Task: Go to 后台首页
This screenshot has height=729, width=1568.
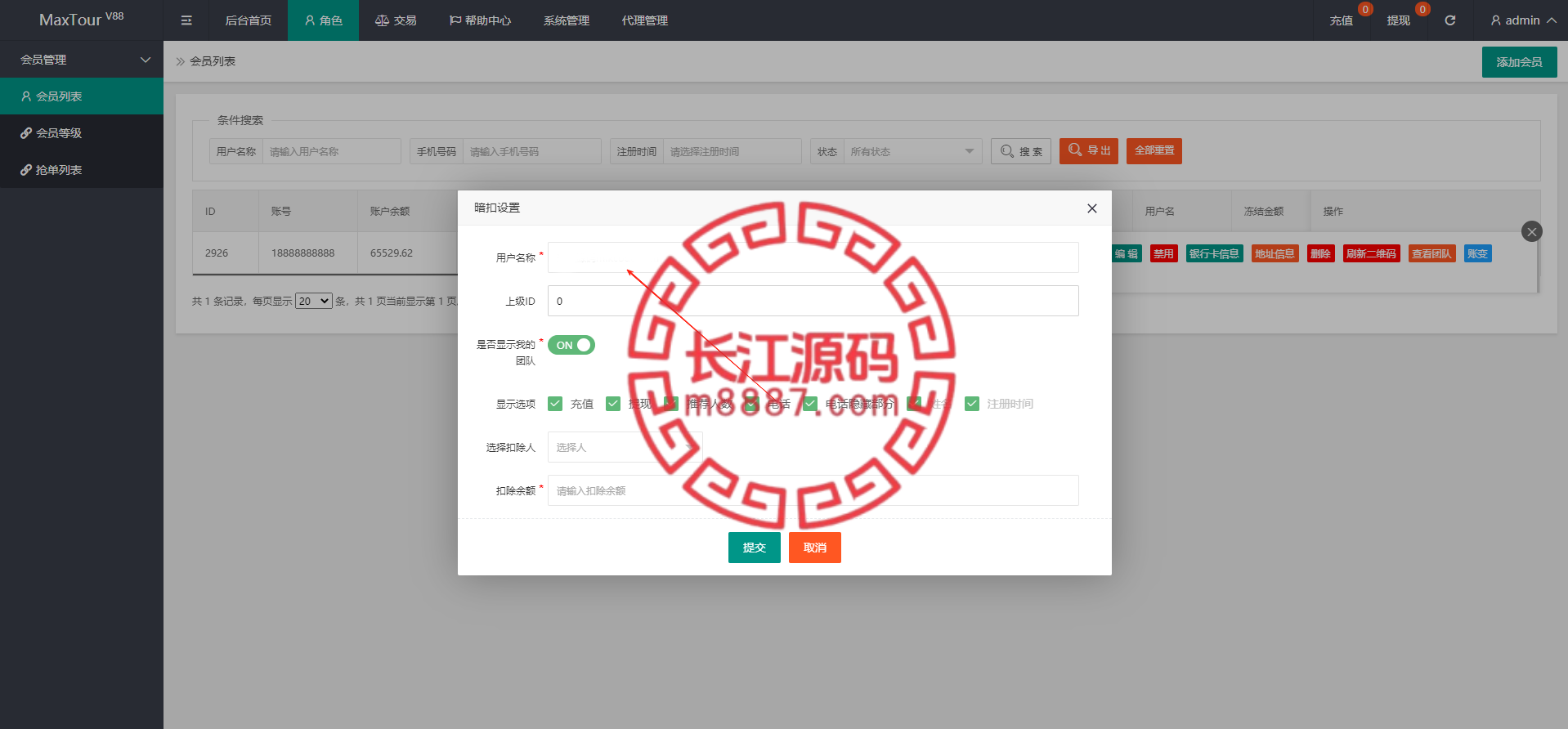Action: [x=248, y=20]
